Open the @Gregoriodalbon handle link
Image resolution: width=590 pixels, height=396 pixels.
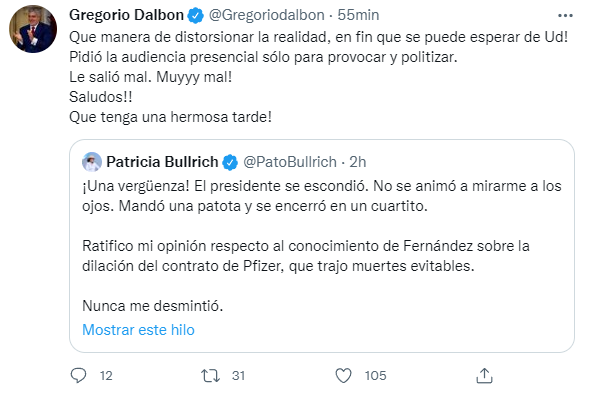tap(267, 15)
